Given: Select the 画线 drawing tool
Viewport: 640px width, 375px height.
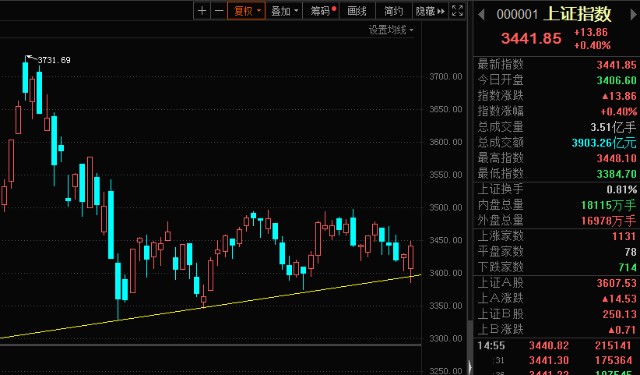Looking at the screenshot, I should pos(357,11).
